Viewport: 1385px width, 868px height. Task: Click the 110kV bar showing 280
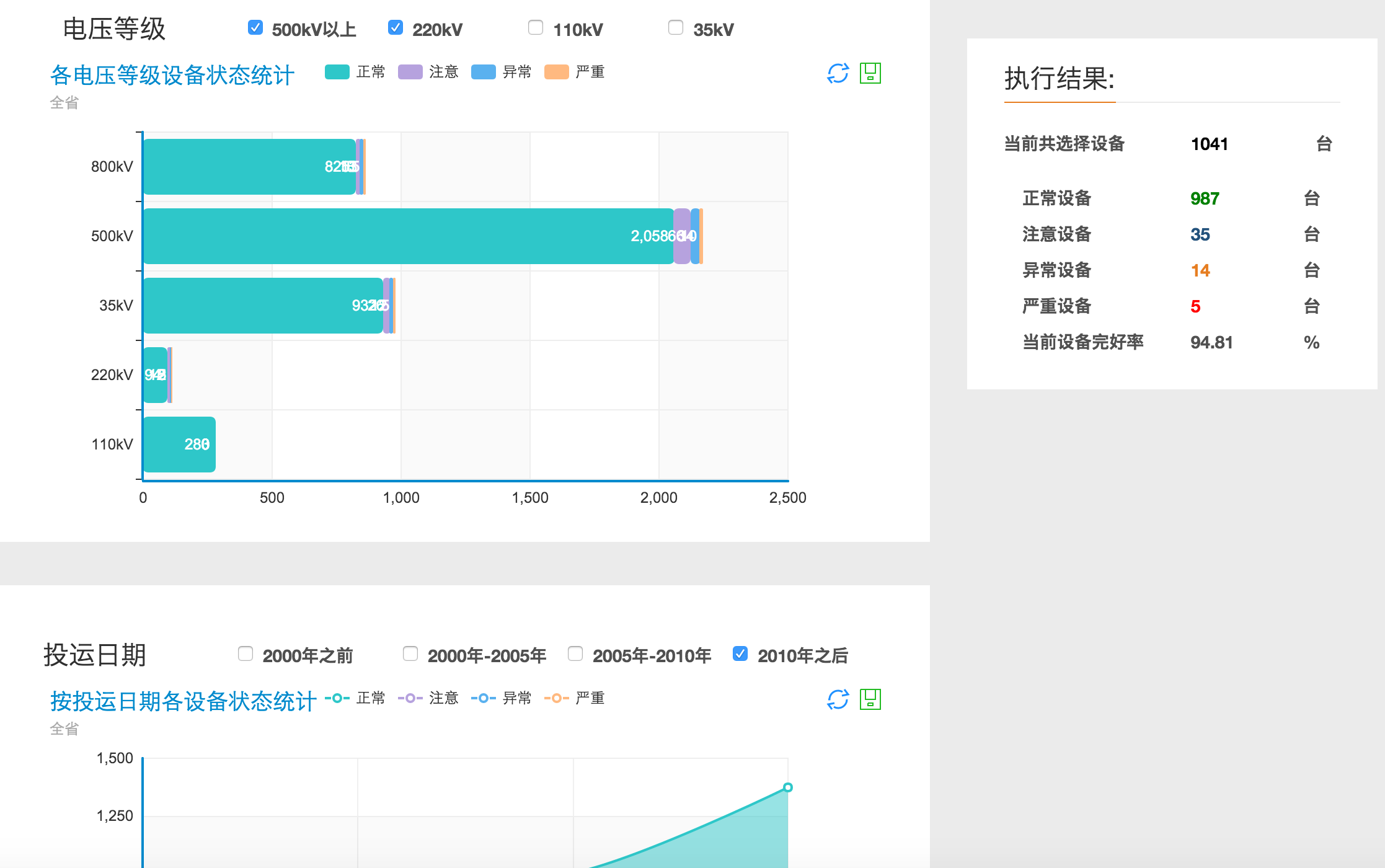[x=180, y=445]
